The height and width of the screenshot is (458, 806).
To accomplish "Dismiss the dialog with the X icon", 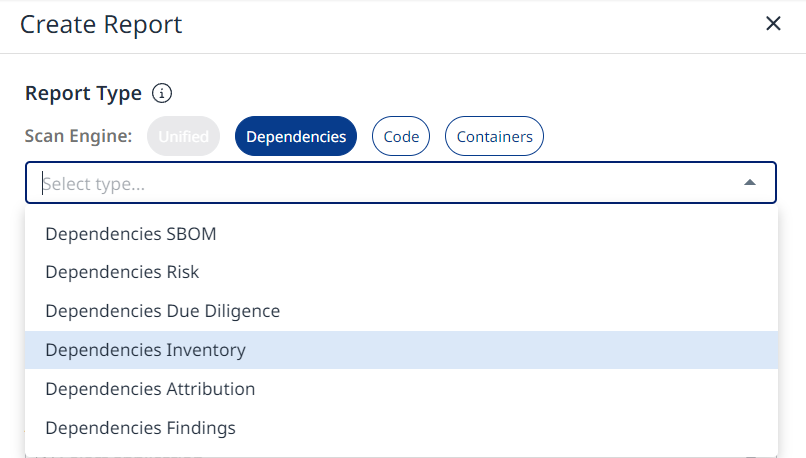I will click(x=773, y=24).
